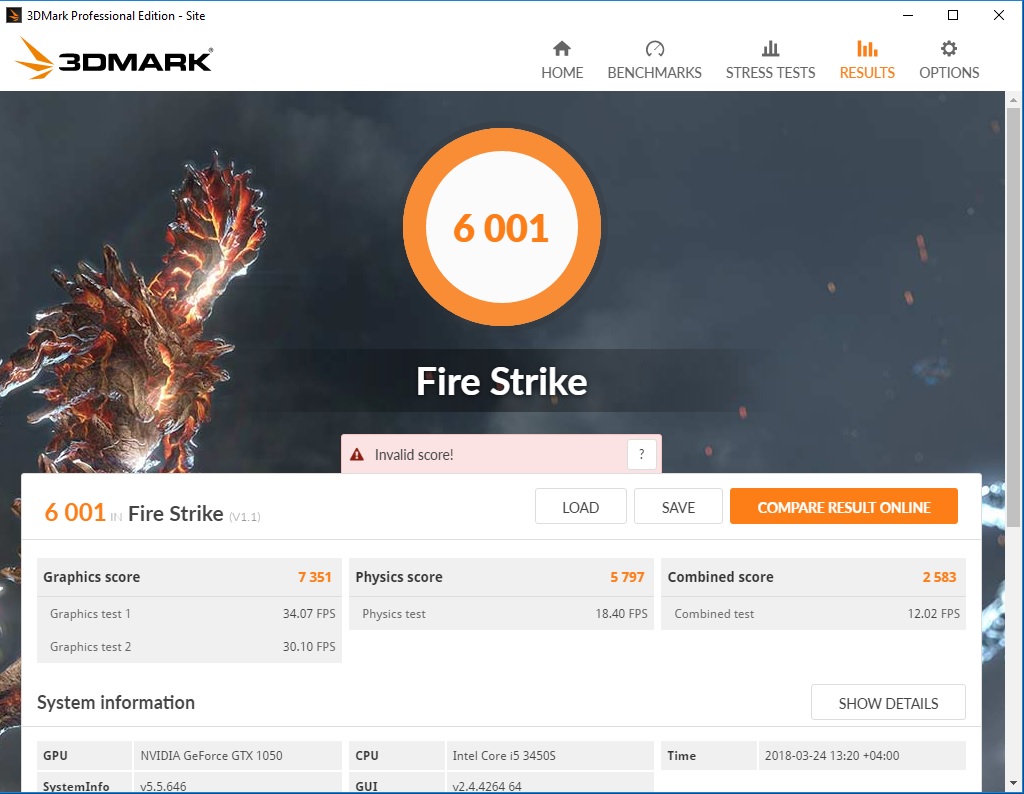Click the Combined score label
This screenshot has width=1024, height=794.
720,577
